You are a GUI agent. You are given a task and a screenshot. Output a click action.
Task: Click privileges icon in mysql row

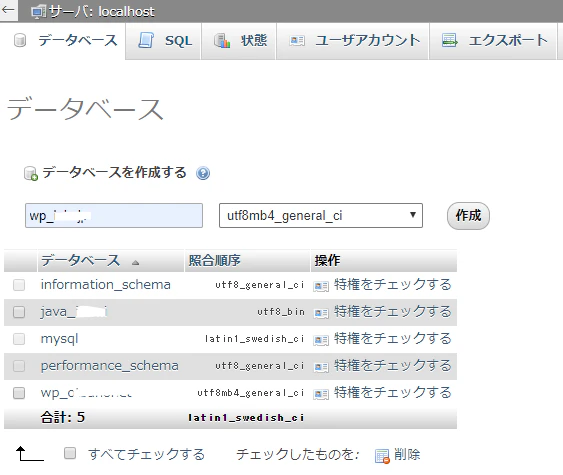point(321,340)
